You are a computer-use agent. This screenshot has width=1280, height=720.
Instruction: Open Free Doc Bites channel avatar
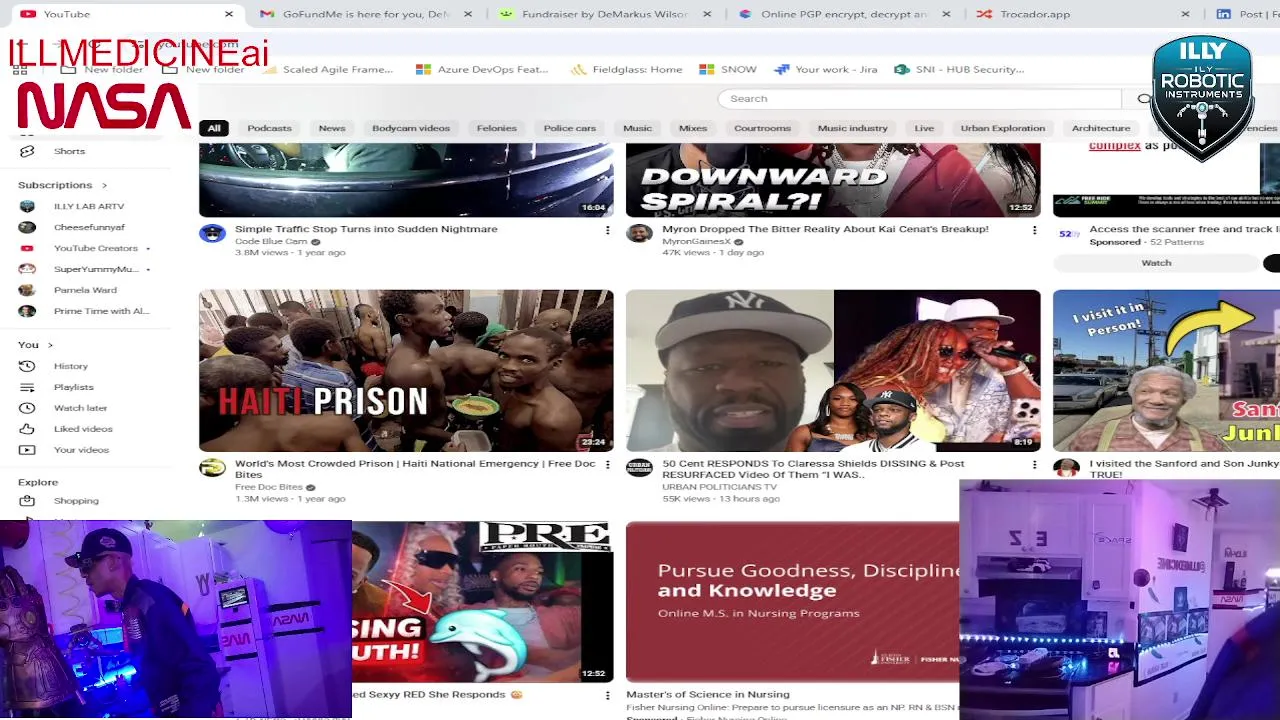[212, 468]
